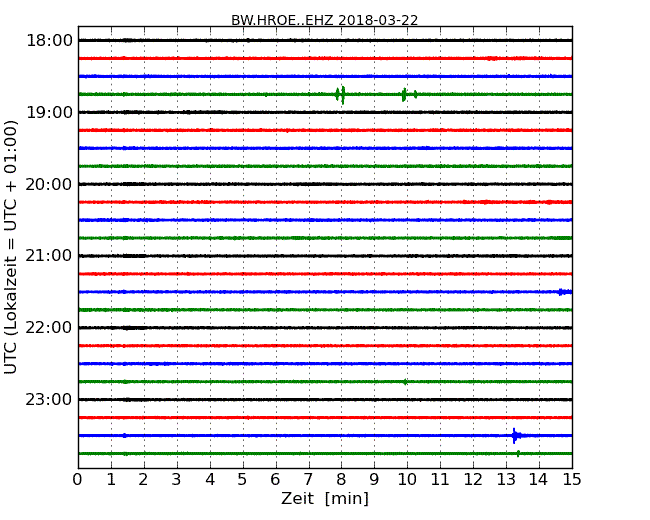Click the x-axis tick label 15
The image size is (650, 520).
572,480
